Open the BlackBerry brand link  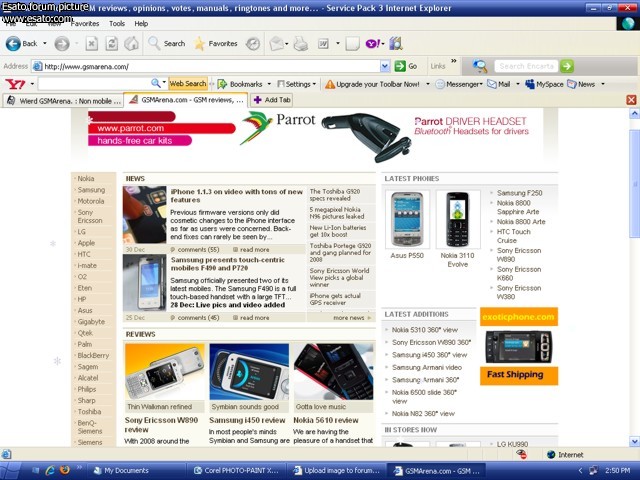point(93,356)
